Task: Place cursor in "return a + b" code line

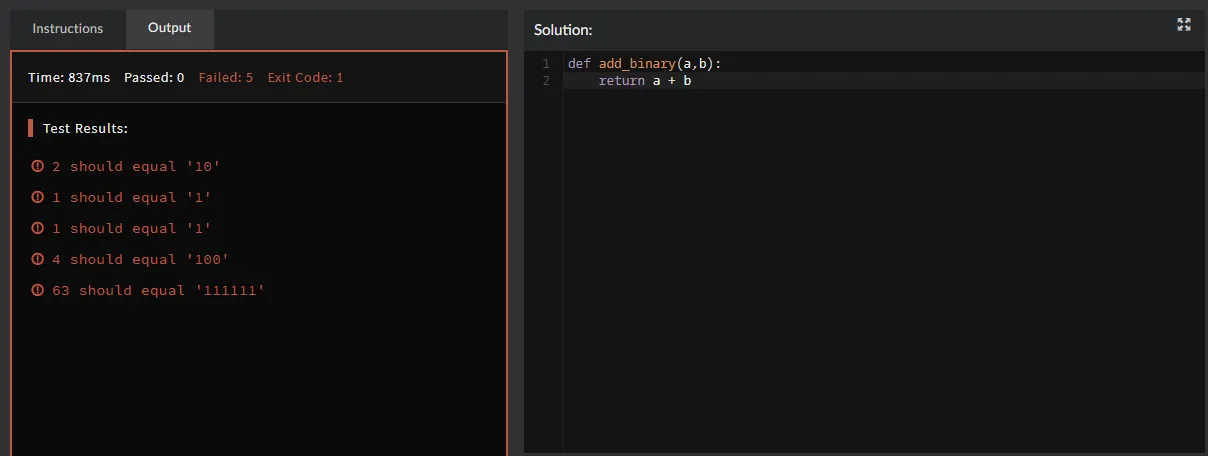Action: (645, 81)
